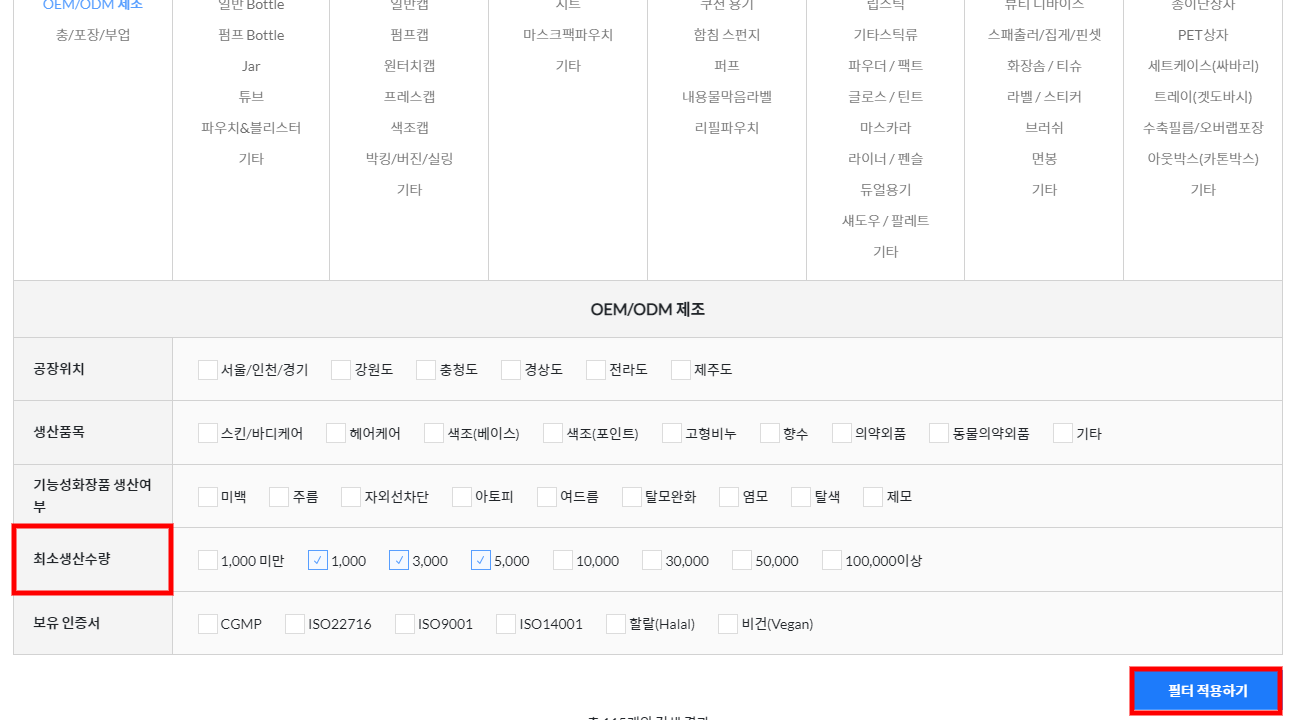Select the 할랄(Halal) certificate checkbox

coord(616,624)
